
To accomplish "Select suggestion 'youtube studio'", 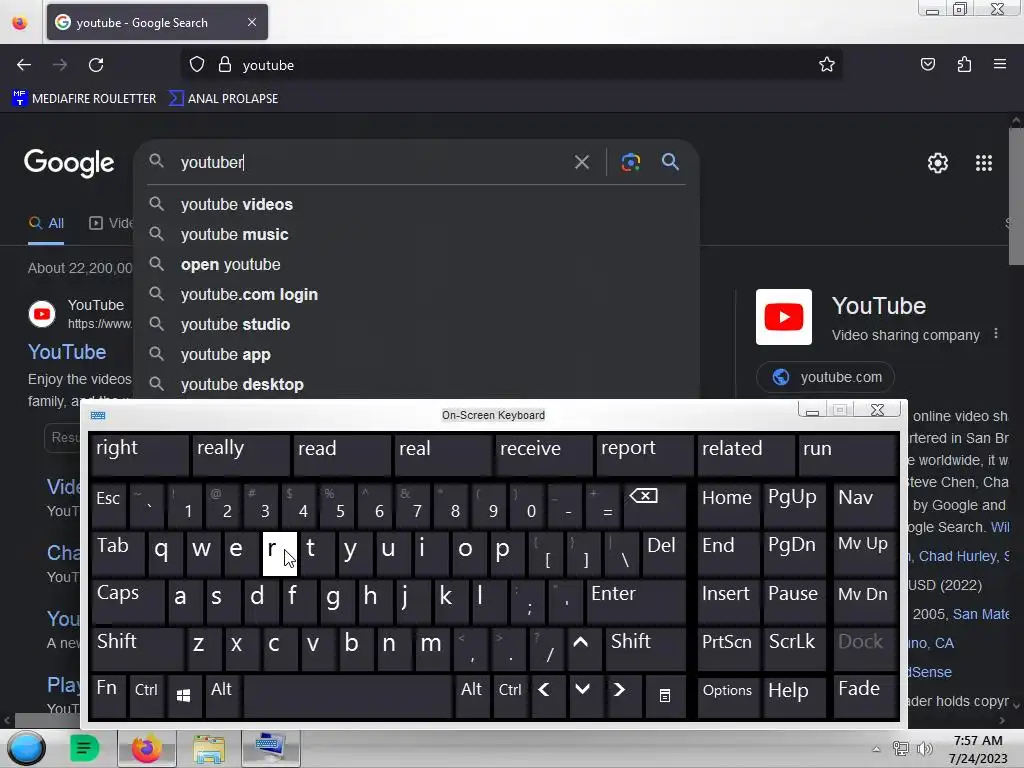I will pos(416,325).
